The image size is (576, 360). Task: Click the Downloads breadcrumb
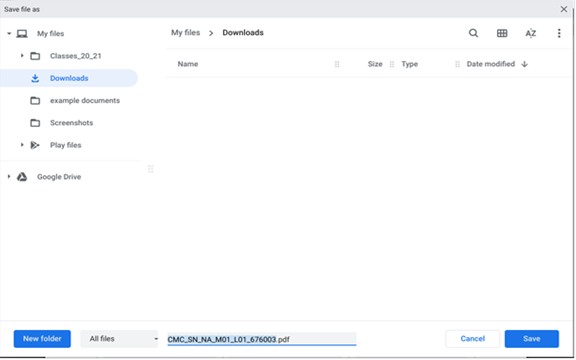(243, 33)
